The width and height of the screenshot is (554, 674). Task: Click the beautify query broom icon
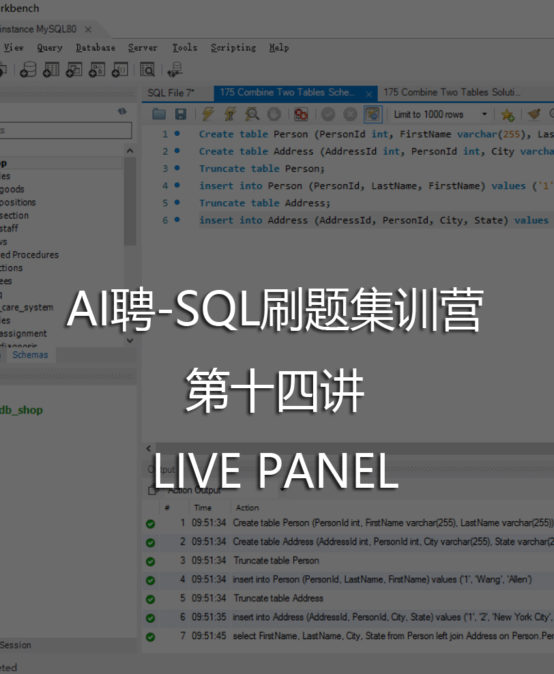(534, 114)
